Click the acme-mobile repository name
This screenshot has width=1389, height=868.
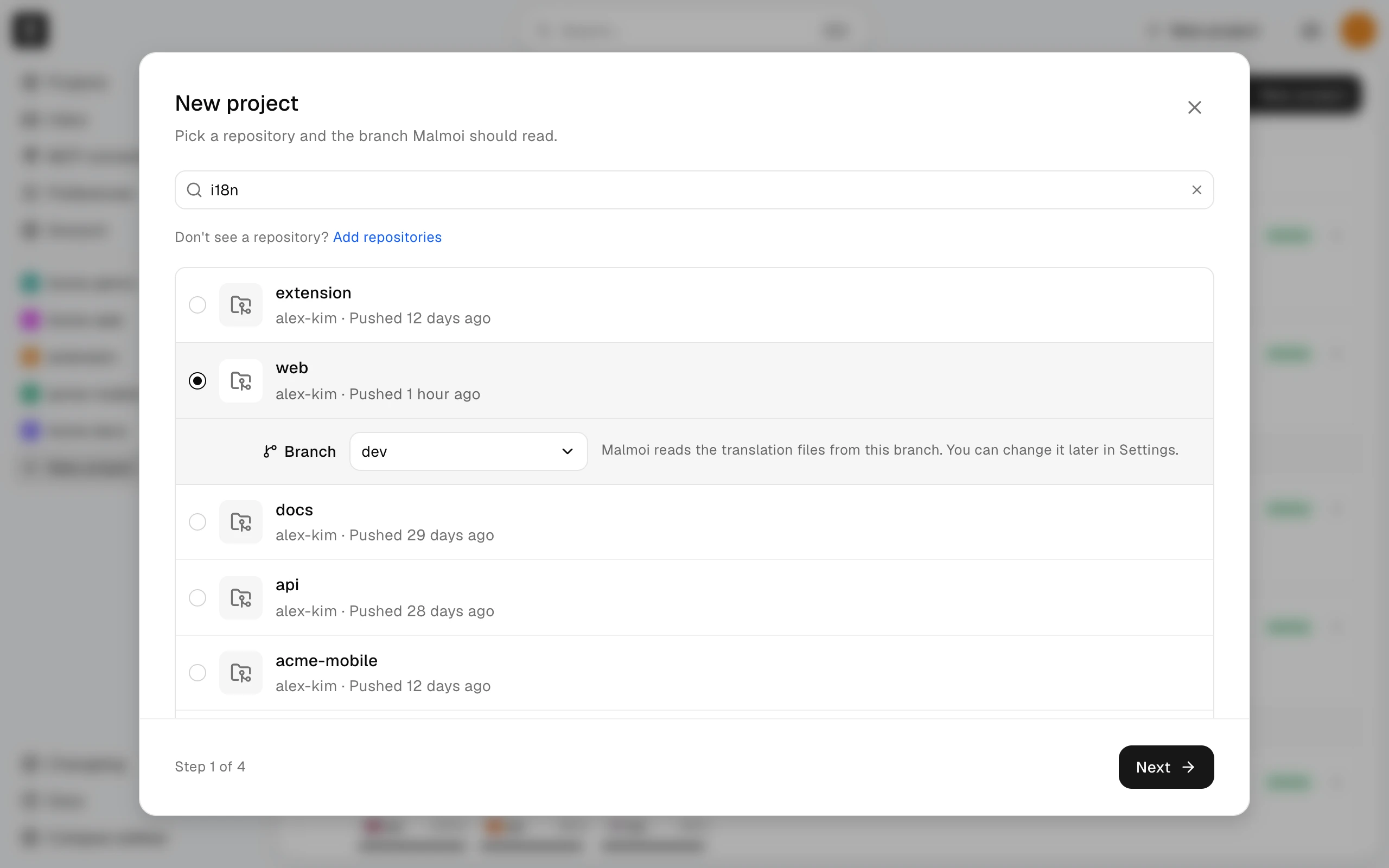(x=327, y=660)
